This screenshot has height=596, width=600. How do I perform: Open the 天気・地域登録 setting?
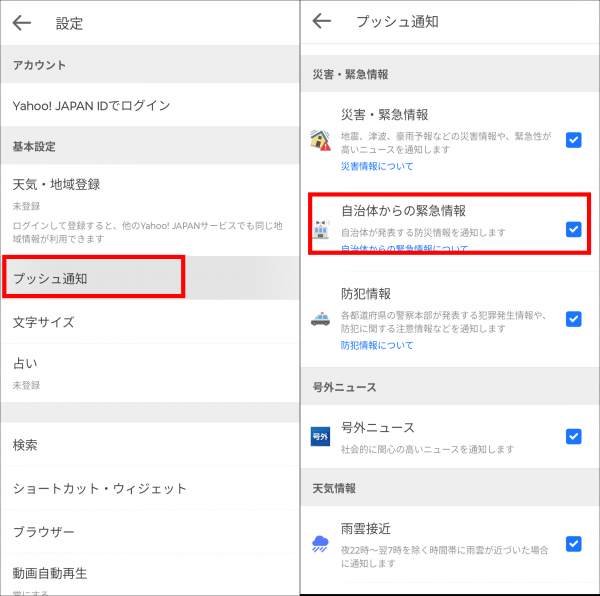click(x=150, y=210)
